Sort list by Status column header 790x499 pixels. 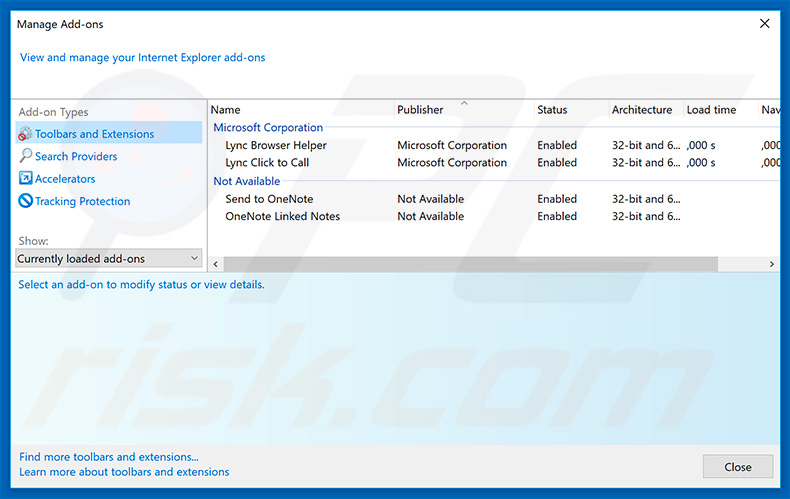click(552, 109)
